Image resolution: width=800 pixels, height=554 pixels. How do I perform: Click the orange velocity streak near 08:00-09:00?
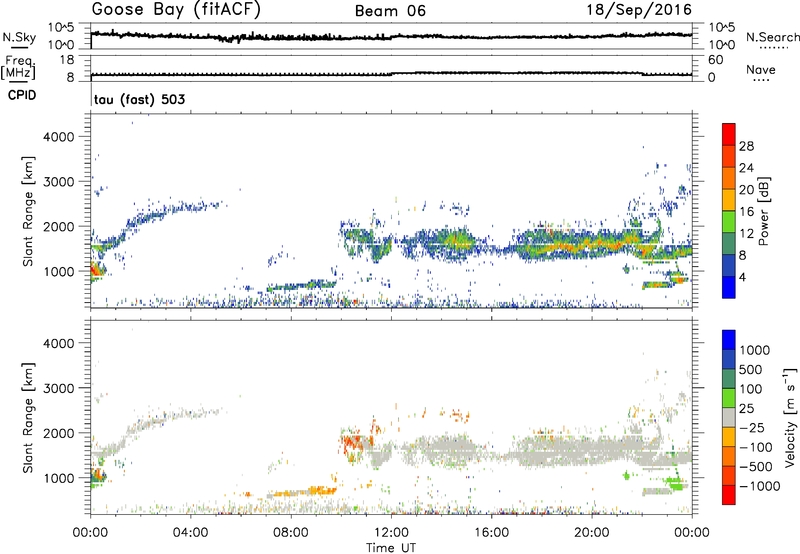[304, 493]
